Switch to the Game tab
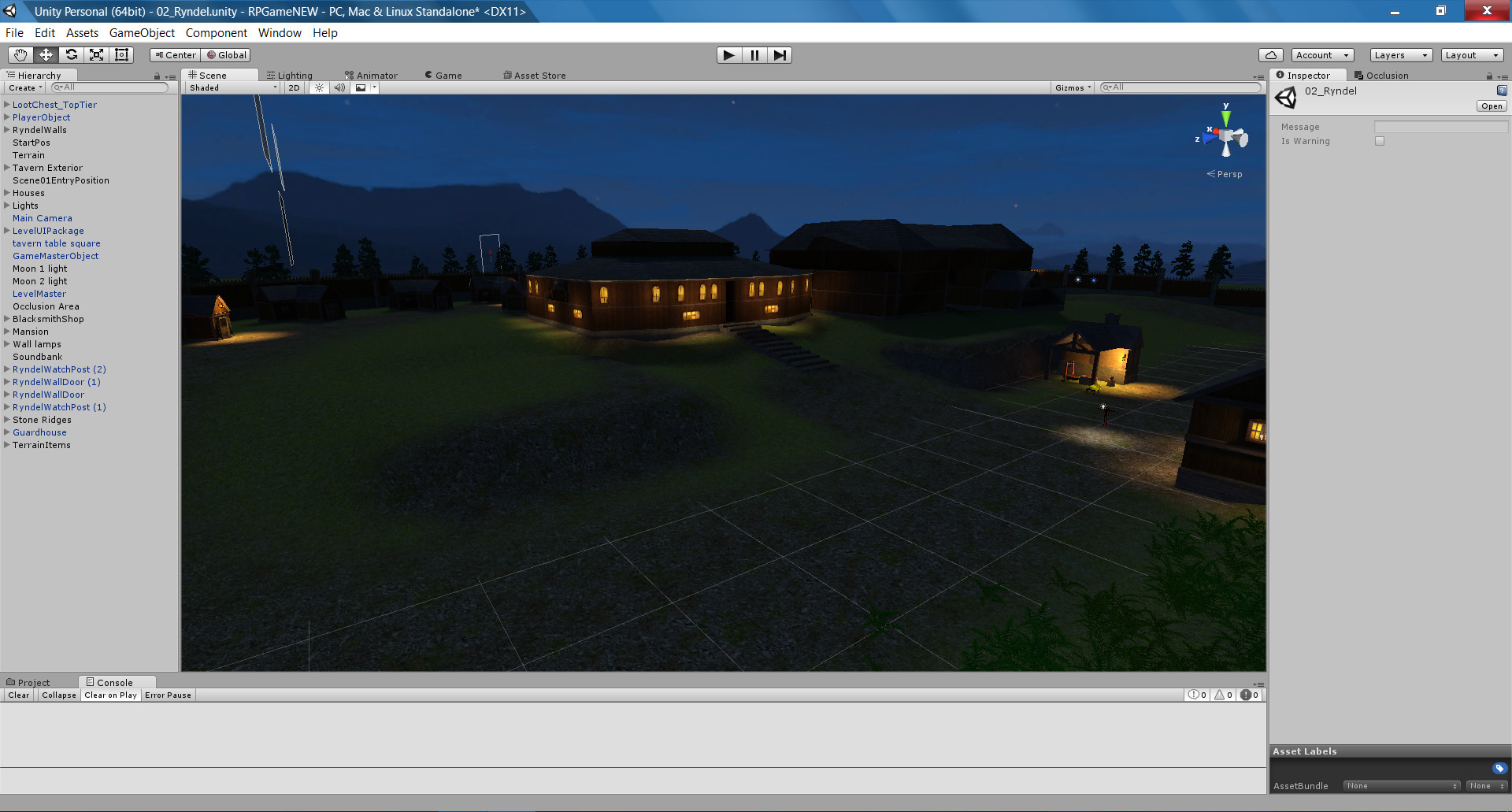The width and height of the screenshot is (1512, 812). pos(443,76)
